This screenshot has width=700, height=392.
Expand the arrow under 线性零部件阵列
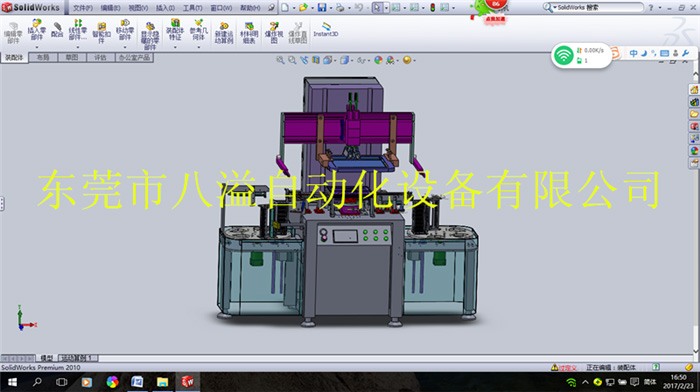(x=78, y=47)
